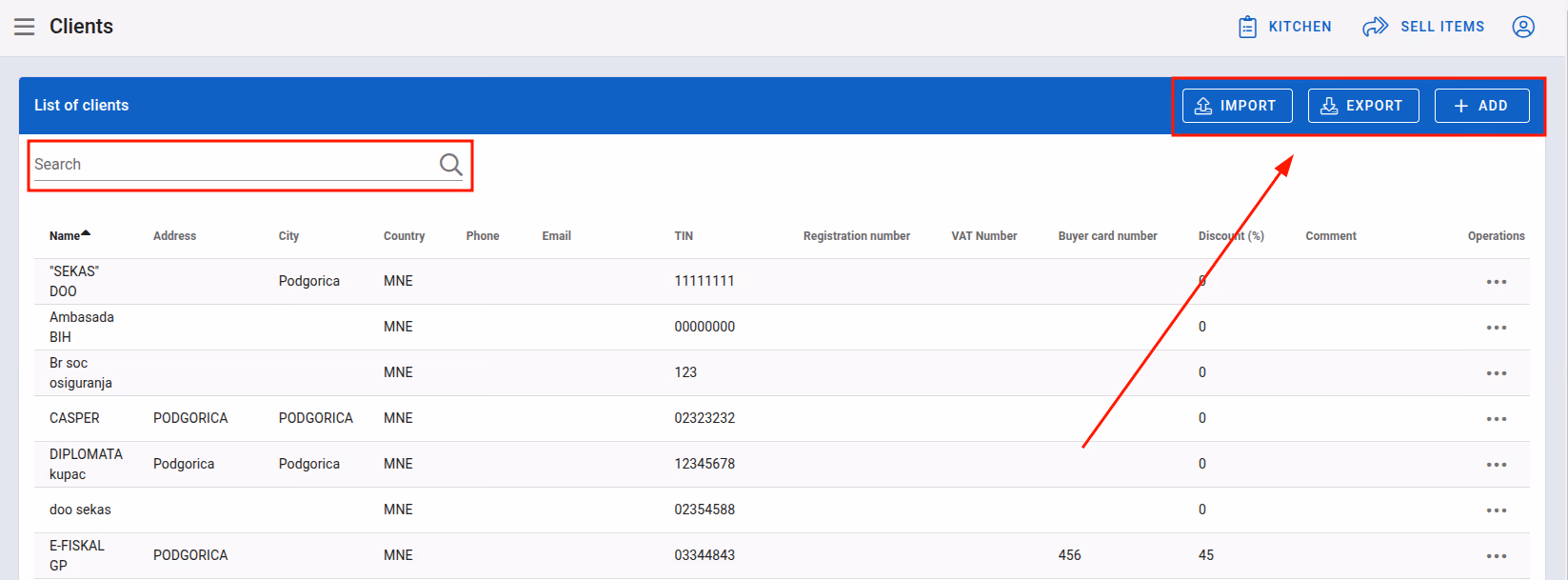Click TIN value 00000000
This screenshot has height=580, width=1568.
705,327
